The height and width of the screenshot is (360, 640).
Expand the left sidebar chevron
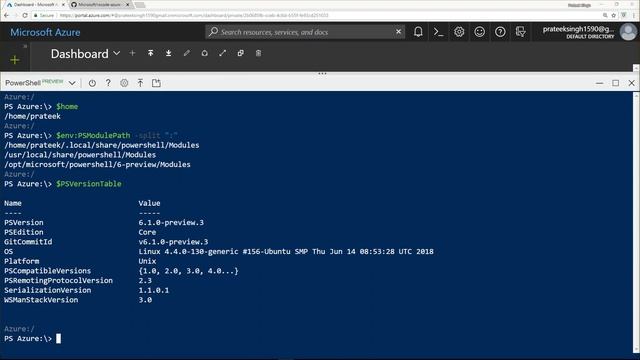click(25, 46)
